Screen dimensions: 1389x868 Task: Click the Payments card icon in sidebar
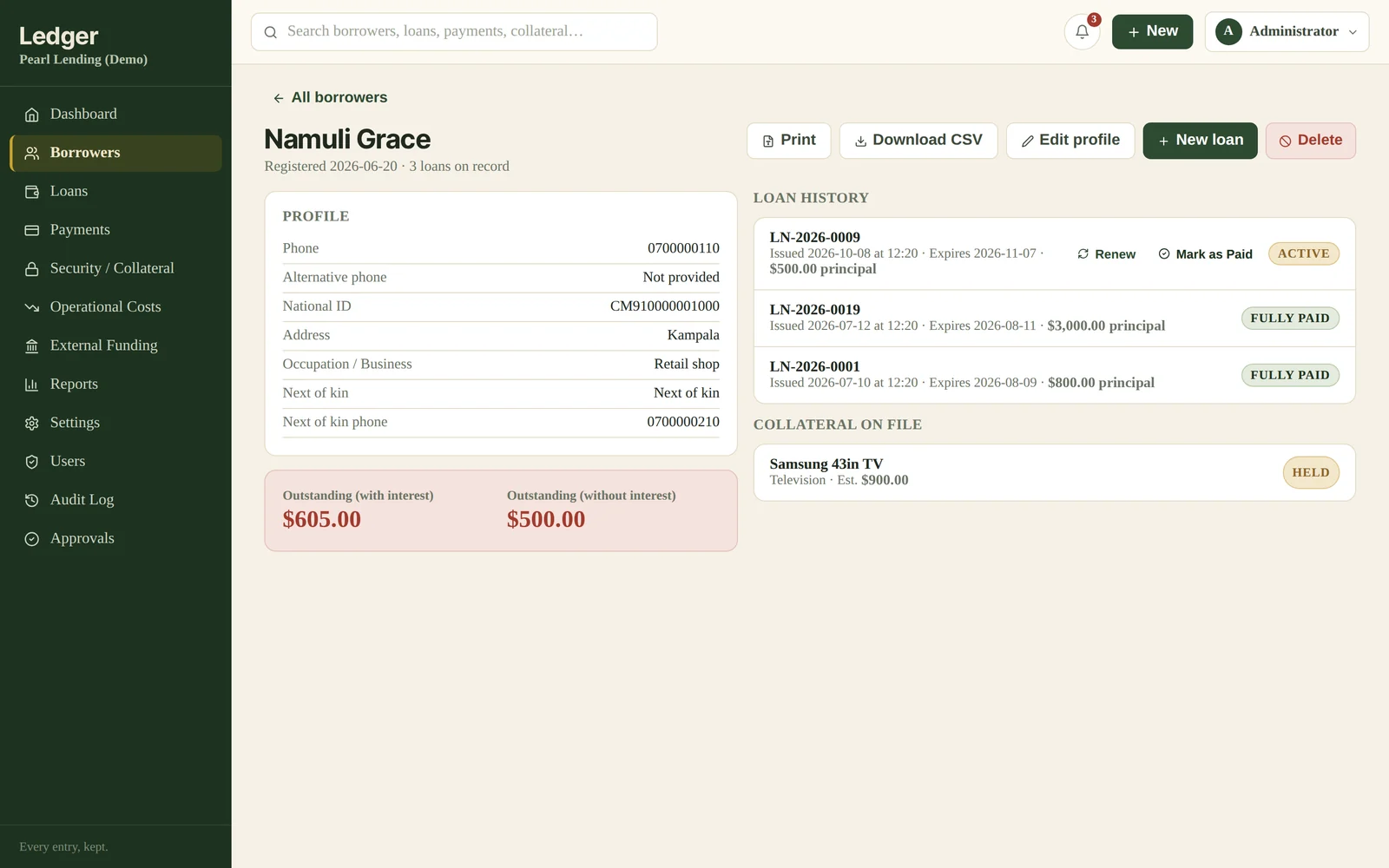(32, 230)
